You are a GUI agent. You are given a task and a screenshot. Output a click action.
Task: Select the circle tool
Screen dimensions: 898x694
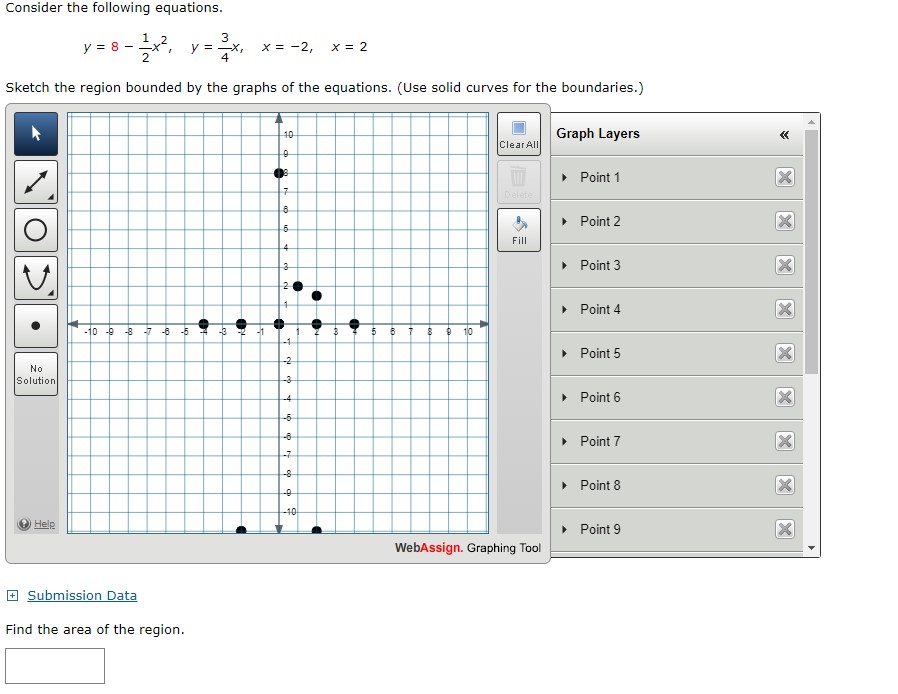[x=36, y=230]
